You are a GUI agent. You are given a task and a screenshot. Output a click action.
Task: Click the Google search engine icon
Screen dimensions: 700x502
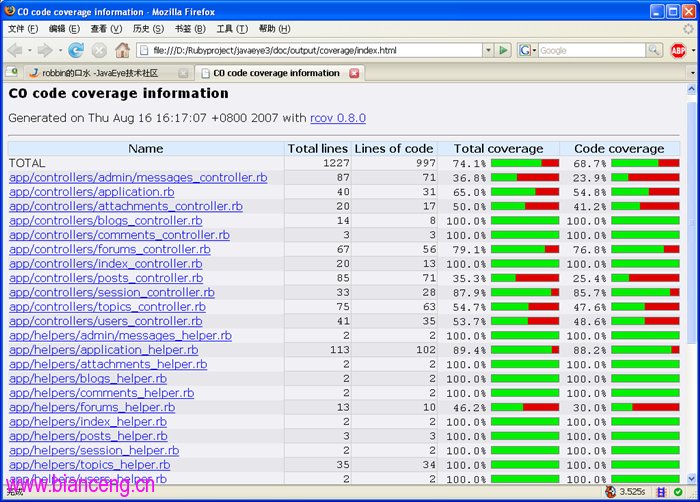pos(524,50)
